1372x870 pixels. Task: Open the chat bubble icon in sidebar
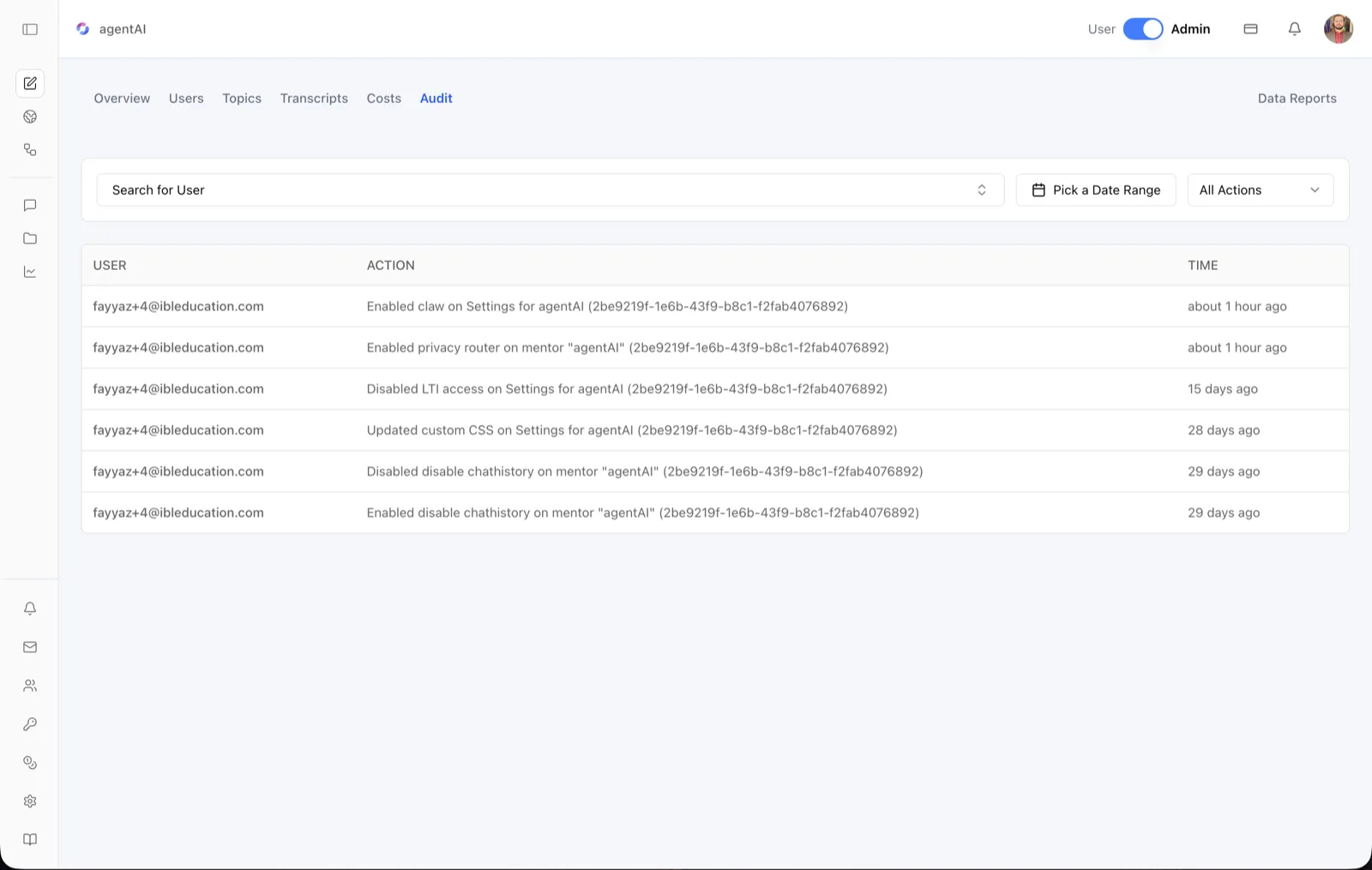coord(30,205)
